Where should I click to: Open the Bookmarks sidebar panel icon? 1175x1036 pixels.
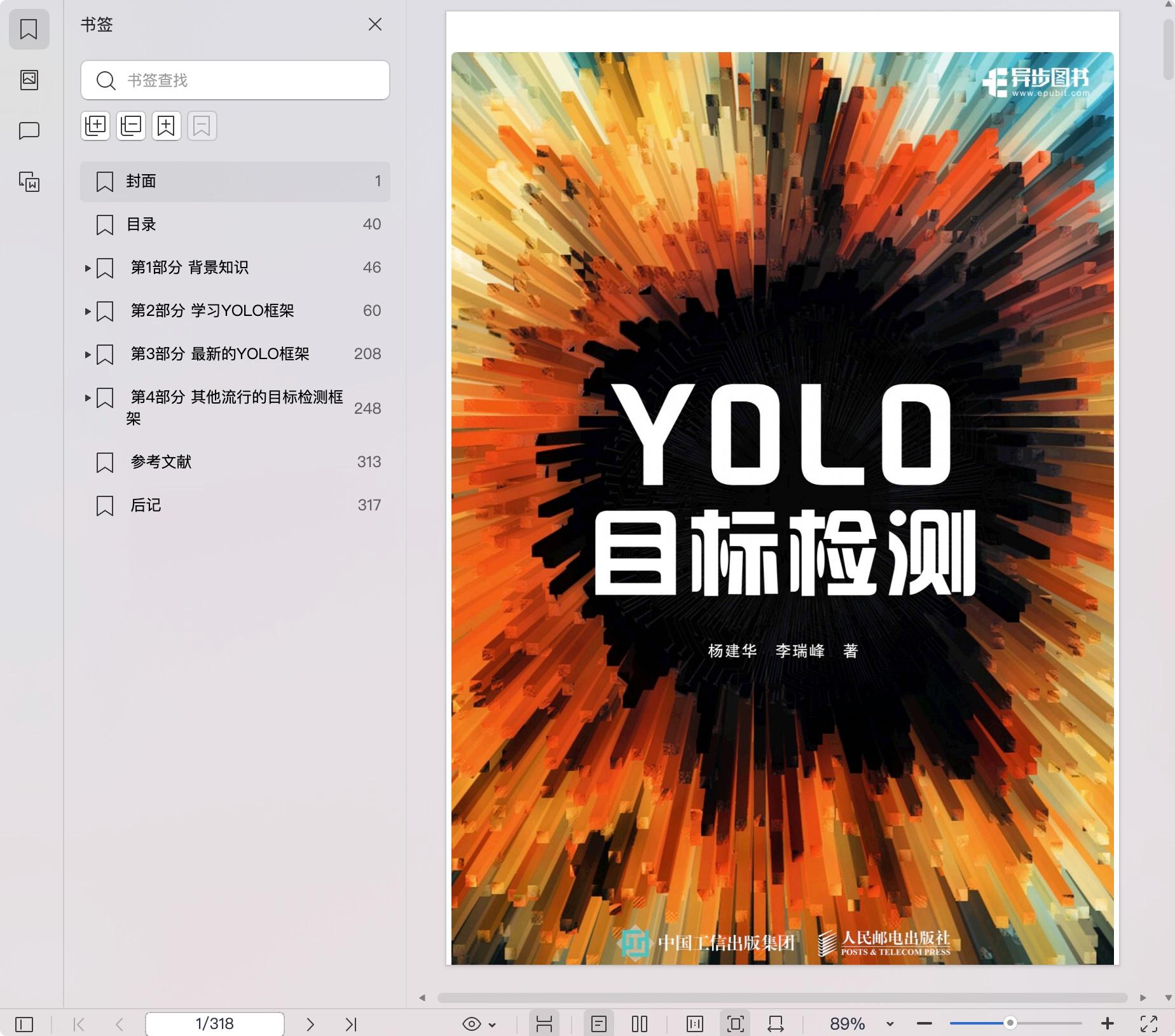[x=29, y=29]
